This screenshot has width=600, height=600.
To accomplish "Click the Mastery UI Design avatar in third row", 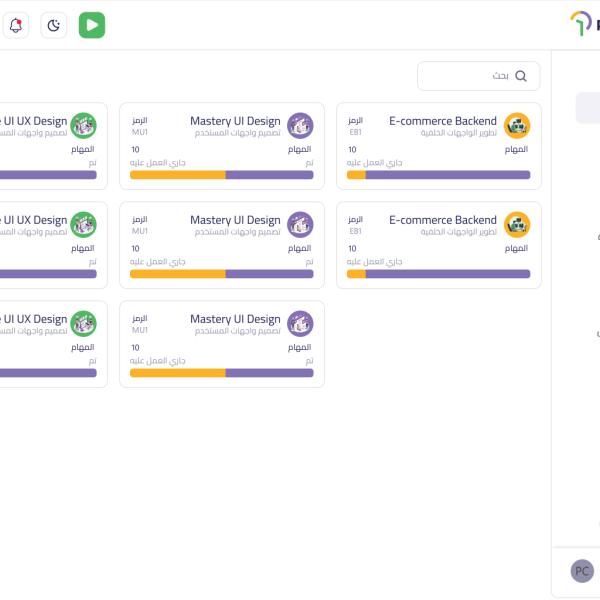I will tap(300, 324).
